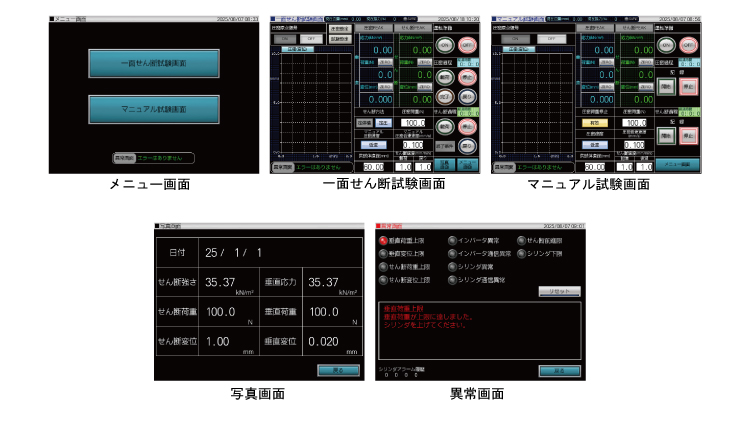Click the インバータ異常 indicator lamp
Viewport: 750px width, 425px height.
click(453, 241)
